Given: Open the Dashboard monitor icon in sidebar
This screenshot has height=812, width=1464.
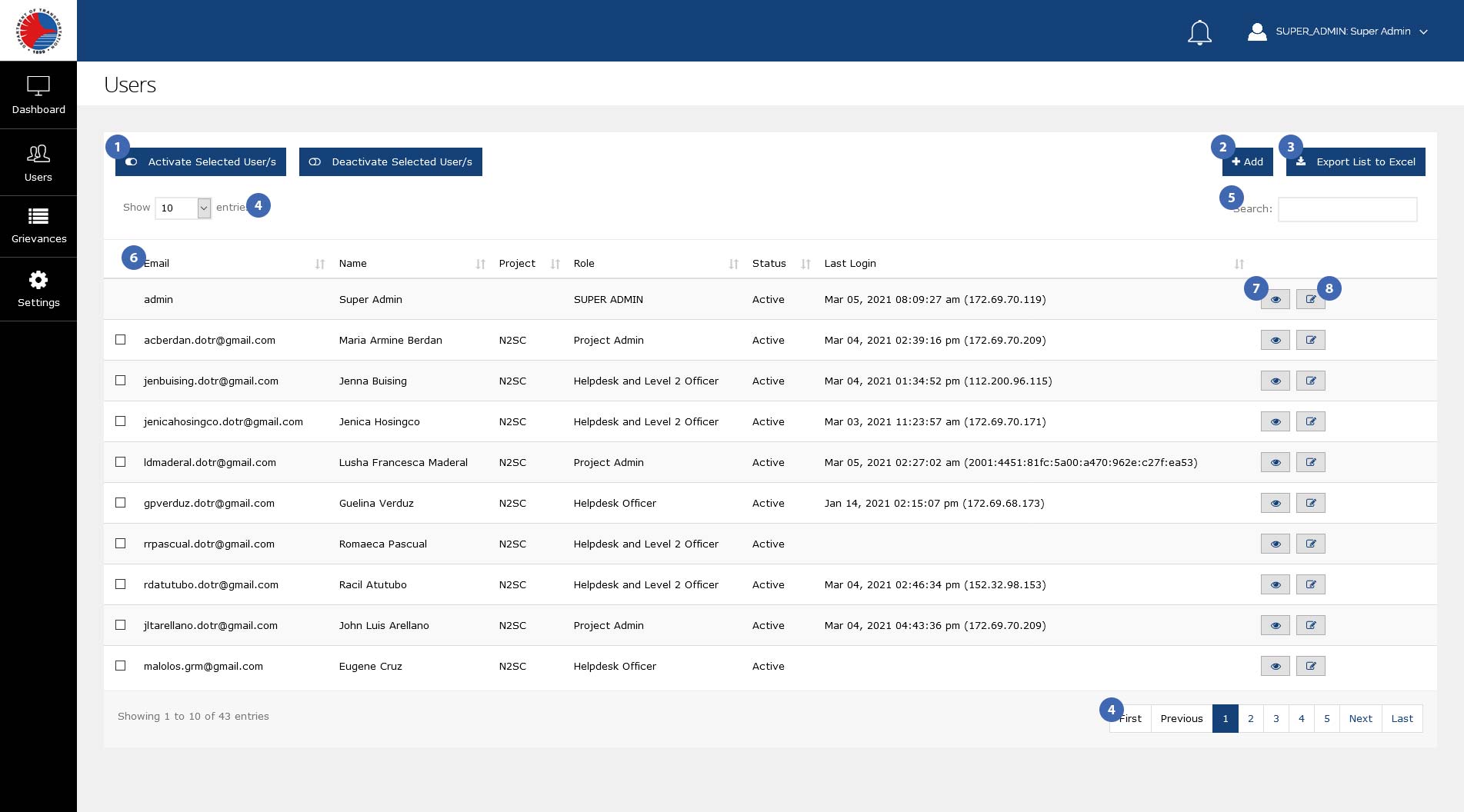Looking at the screenshot, I should tap(38, 85).
